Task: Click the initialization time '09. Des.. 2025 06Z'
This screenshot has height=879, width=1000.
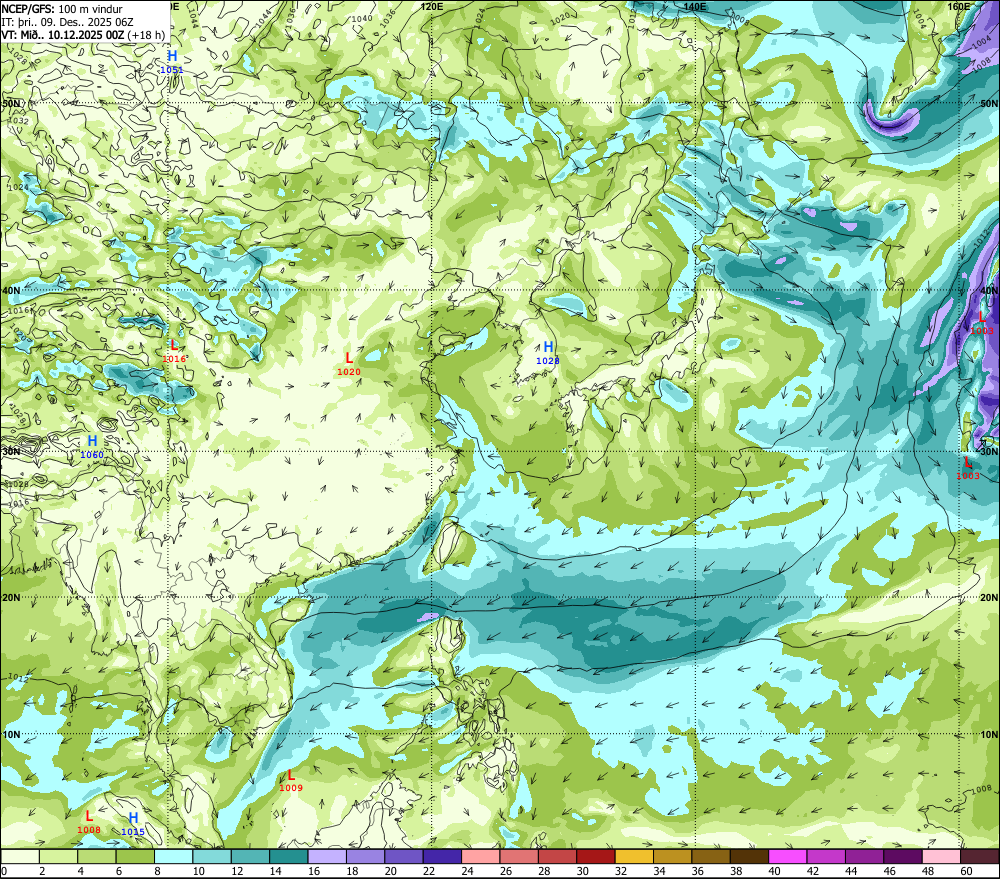Action: [87, 22]
